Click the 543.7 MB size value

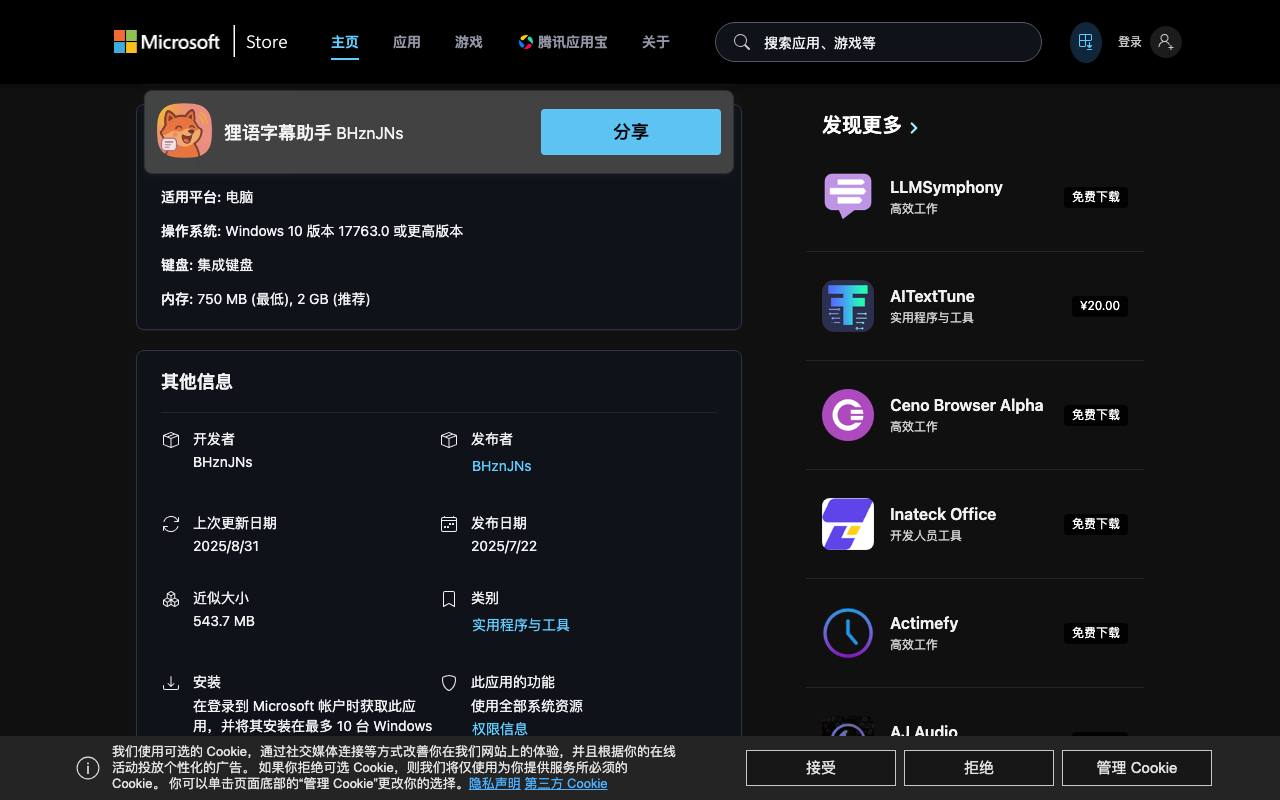point(224,621)
